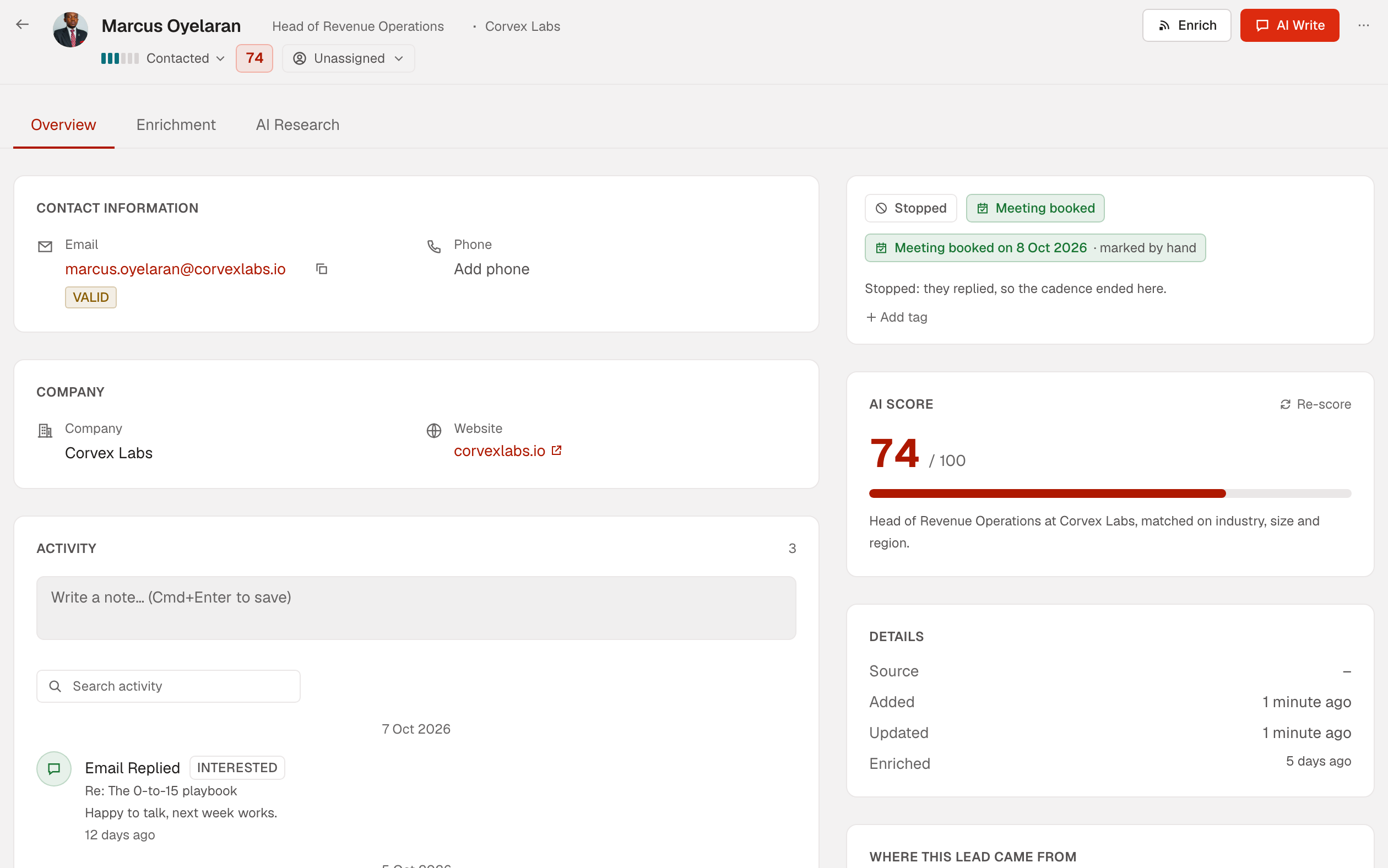Screen dimensions: 1388x868
Task: Click the Re: The 0-to-15 playbook subject
Action: [x=161, y=790]
